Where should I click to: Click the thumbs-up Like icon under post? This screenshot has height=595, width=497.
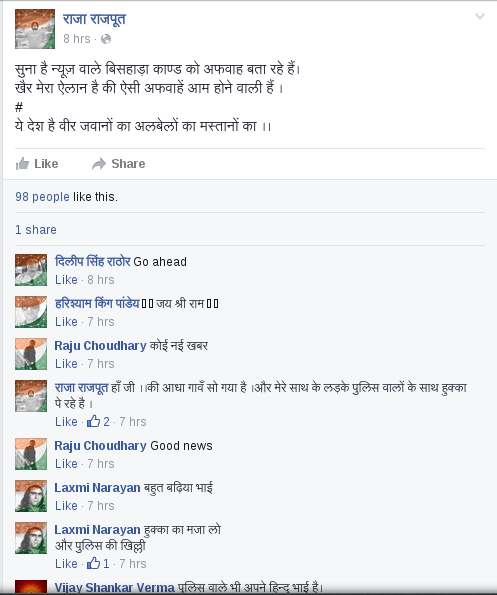[22, 164]
